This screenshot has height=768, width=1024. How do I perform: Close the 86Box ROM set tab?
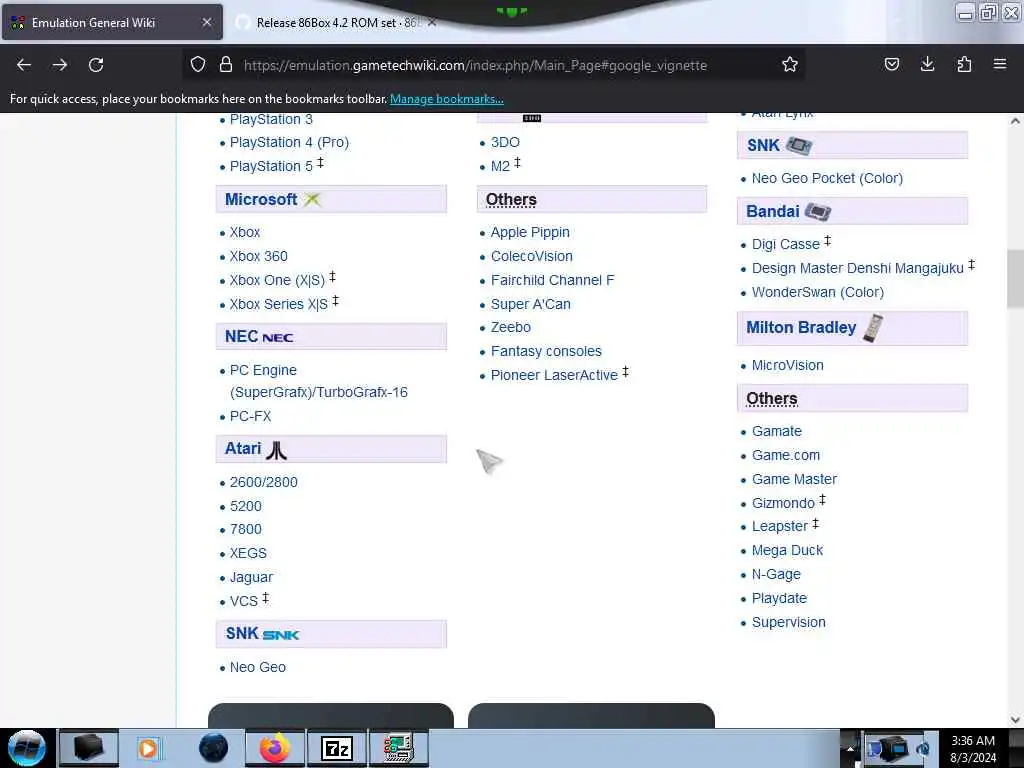pos(432,22)
